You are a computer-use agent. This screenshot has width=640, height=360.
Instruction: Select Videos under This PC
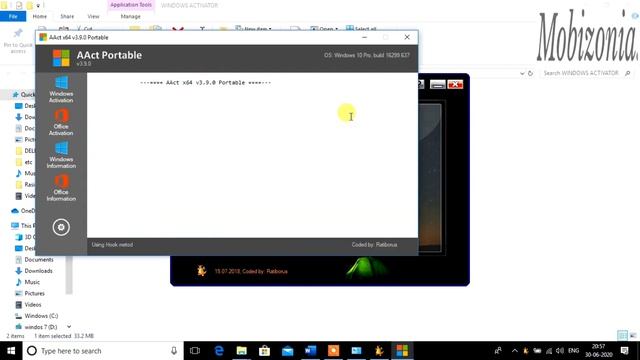[33, 304]
